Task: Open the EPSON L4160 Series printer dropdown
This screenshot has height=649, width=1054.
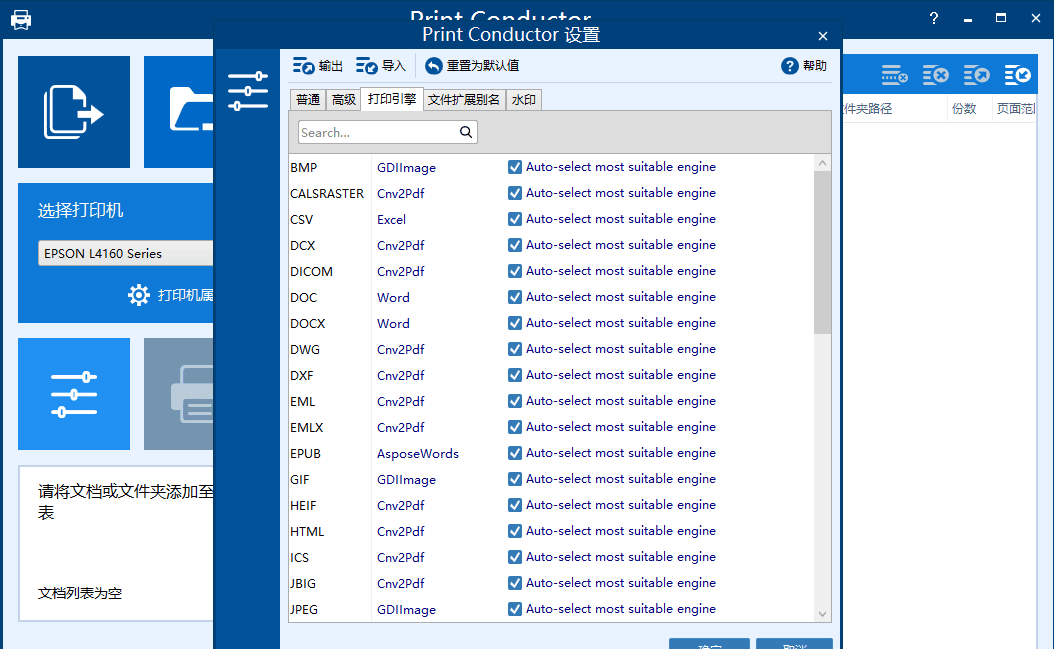Action: (126, 254)
